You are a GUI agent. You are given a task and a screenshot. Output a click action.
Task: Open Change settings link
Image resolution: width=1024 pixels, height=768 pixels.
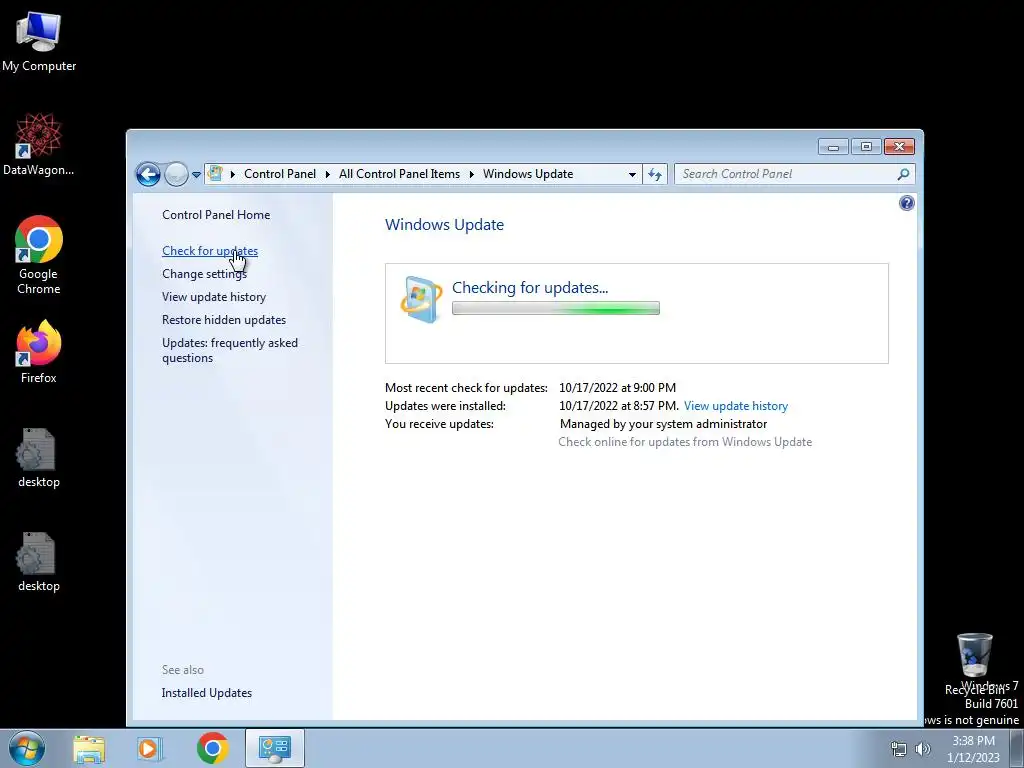(204, 274)
